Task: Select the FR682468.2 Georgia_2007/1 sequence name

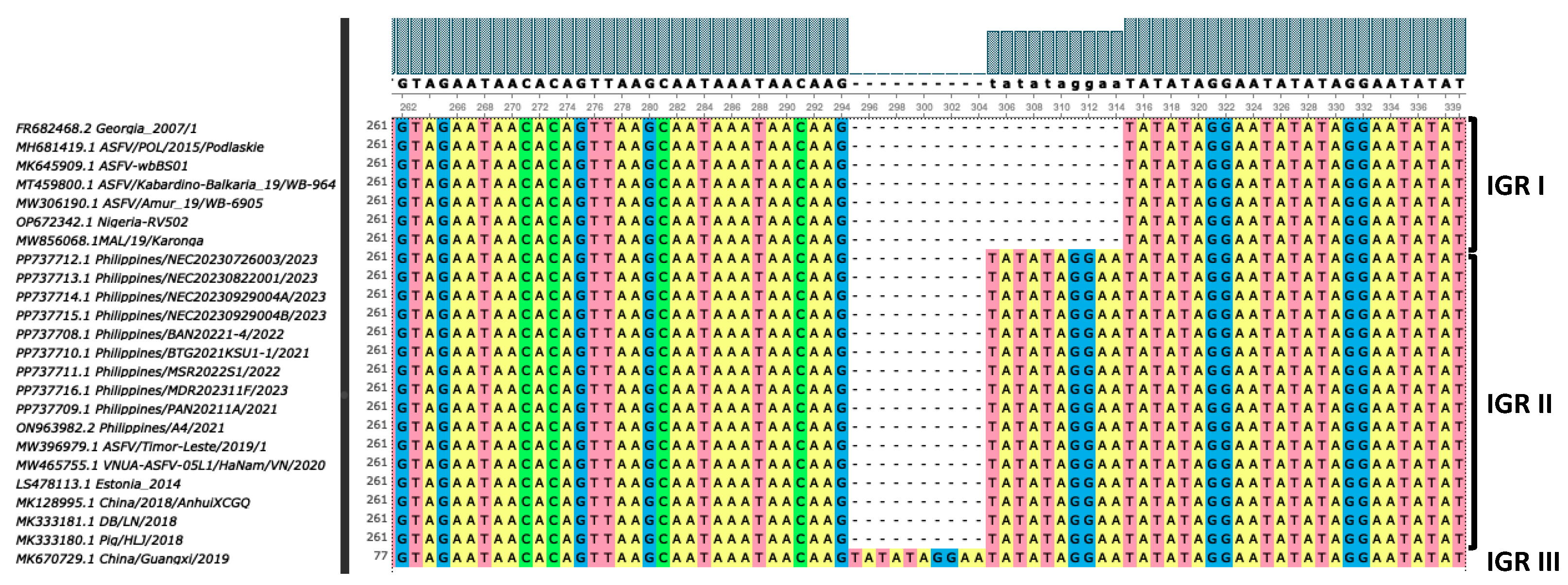Action: coord(106,128)
